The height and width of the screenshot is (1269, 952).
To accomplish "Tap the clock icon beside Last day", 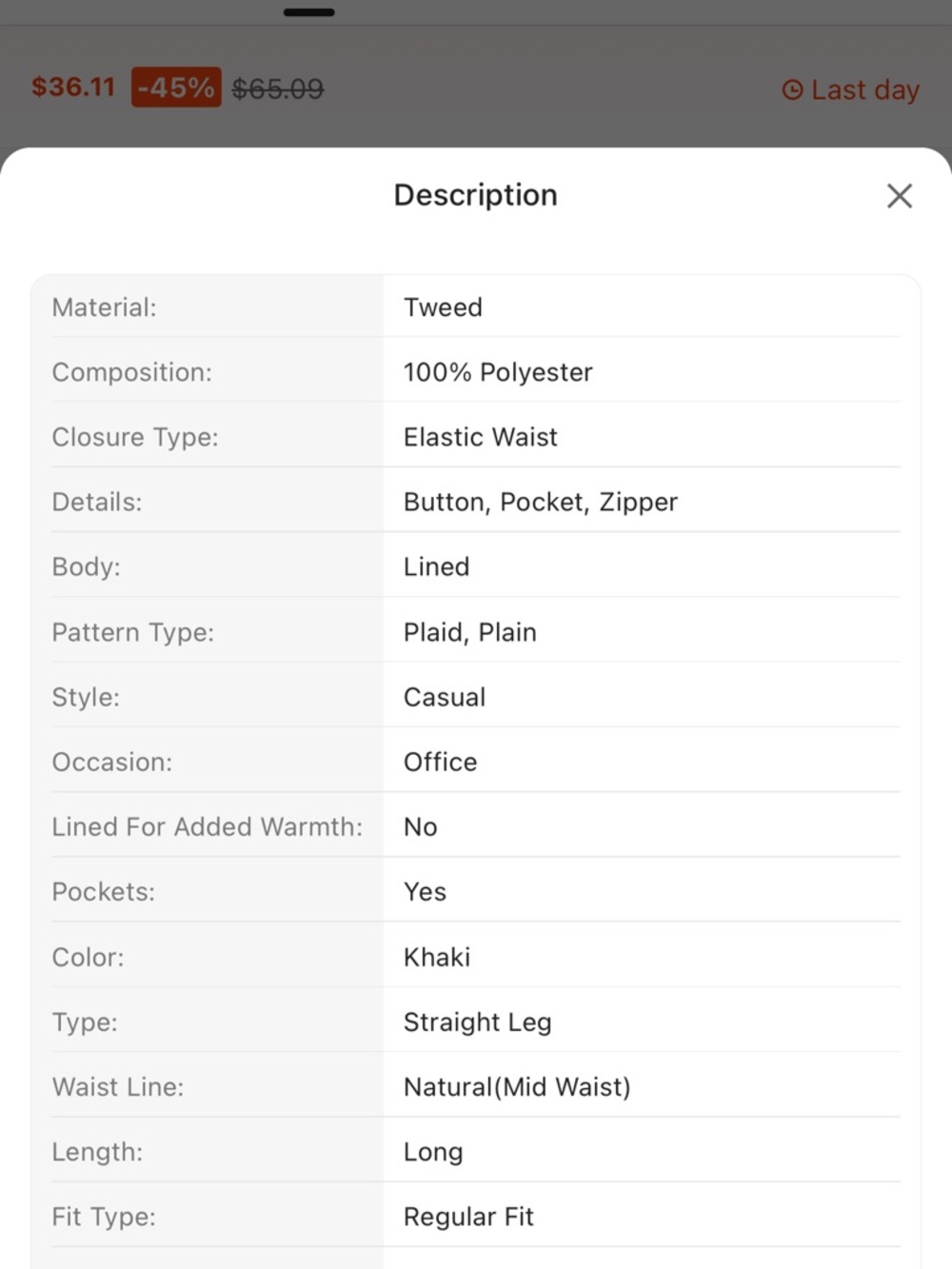I will [x=792, y=90].
